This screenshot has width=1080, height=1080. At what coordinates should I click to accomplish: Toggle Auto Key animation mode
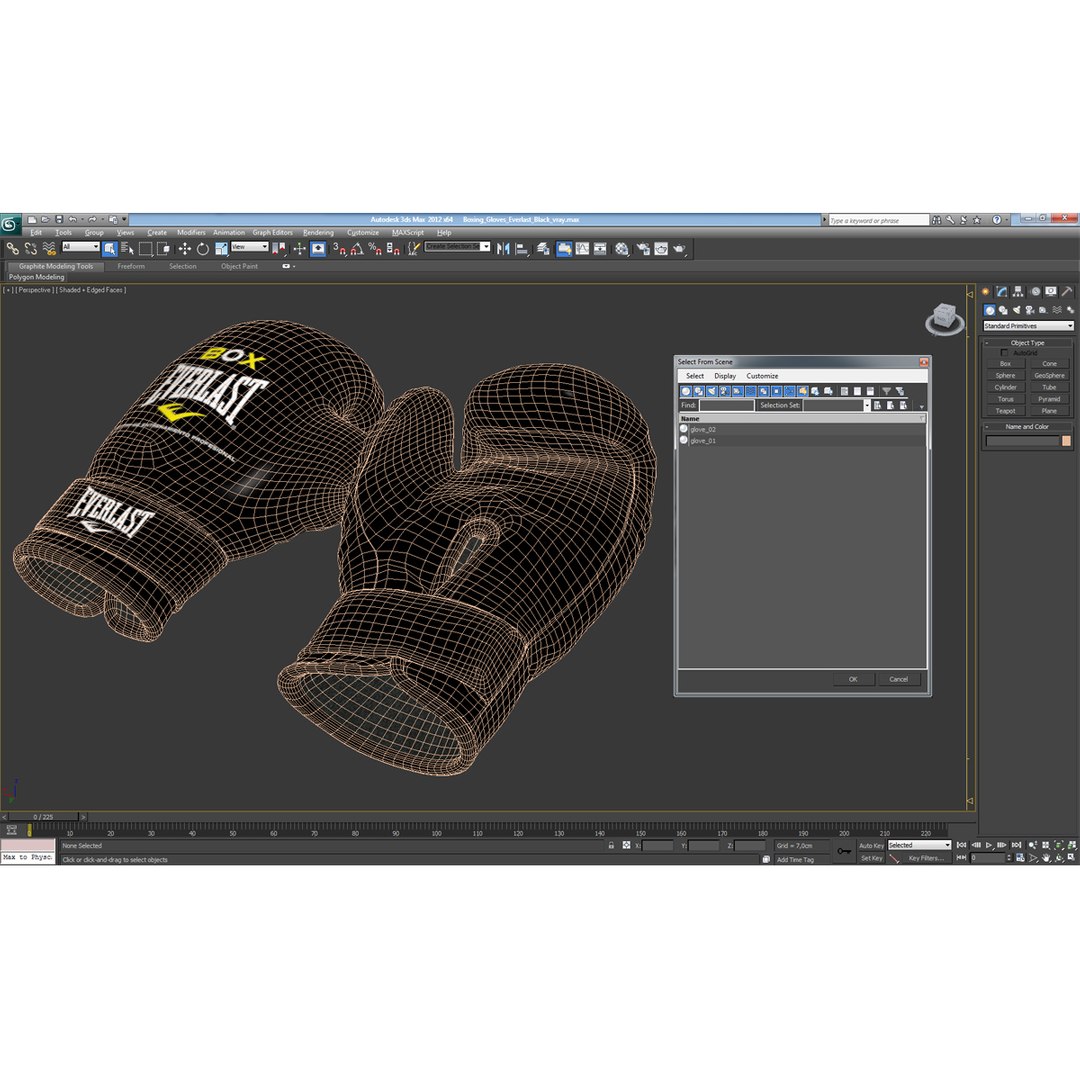point(871,845)
